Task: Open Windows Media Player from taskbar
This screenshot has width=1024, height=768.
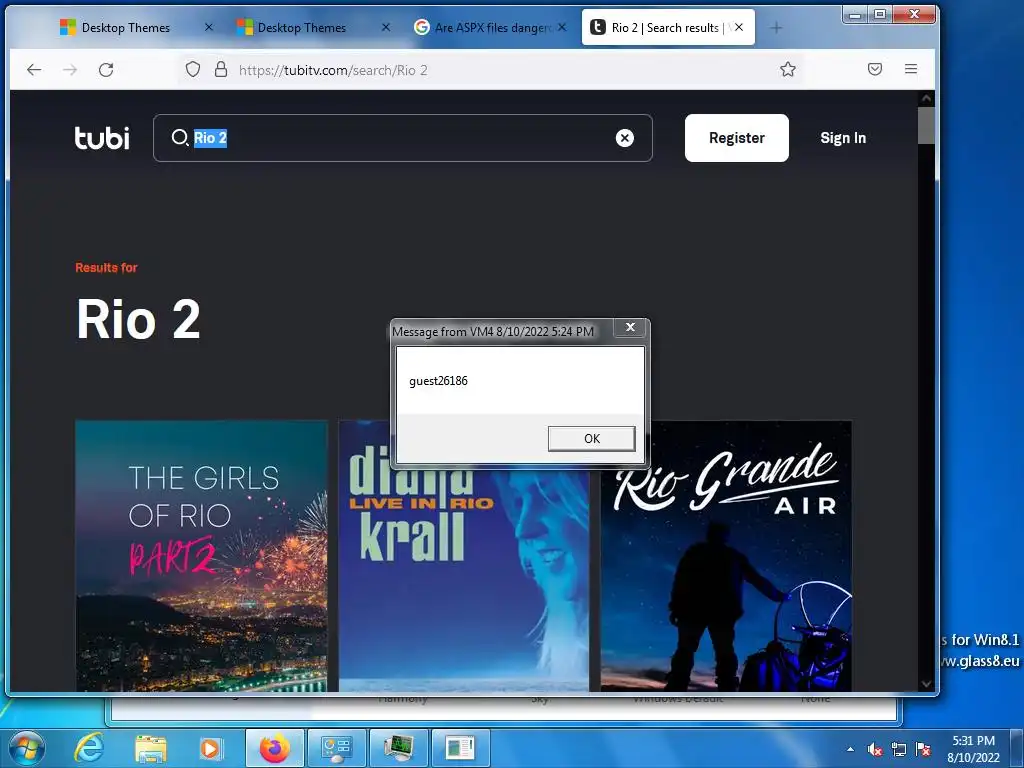Action: pos(210,748)
